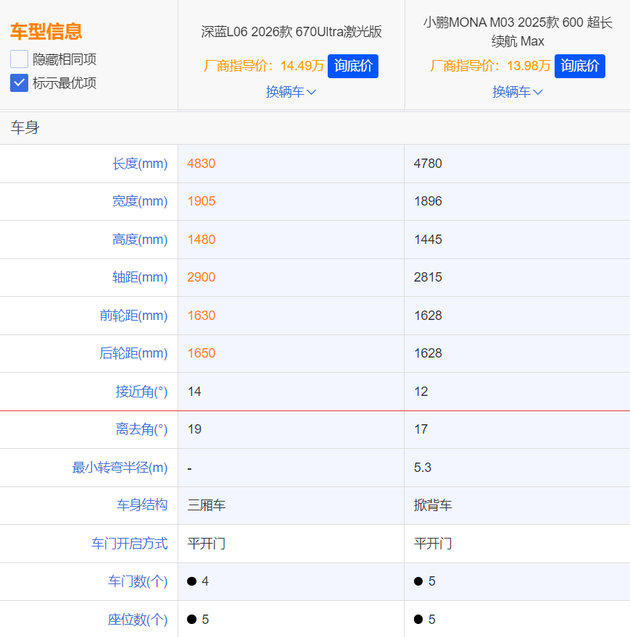
Task: Click the 最小转弯半径(m) label
Action: click(120, 467)
